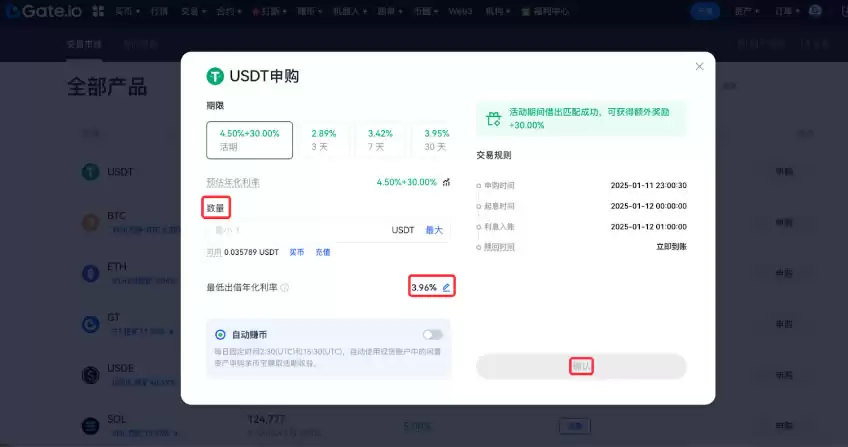Click the gift icon in bonus banner
The image size is (848, 447).
click(x=493, y=118)
